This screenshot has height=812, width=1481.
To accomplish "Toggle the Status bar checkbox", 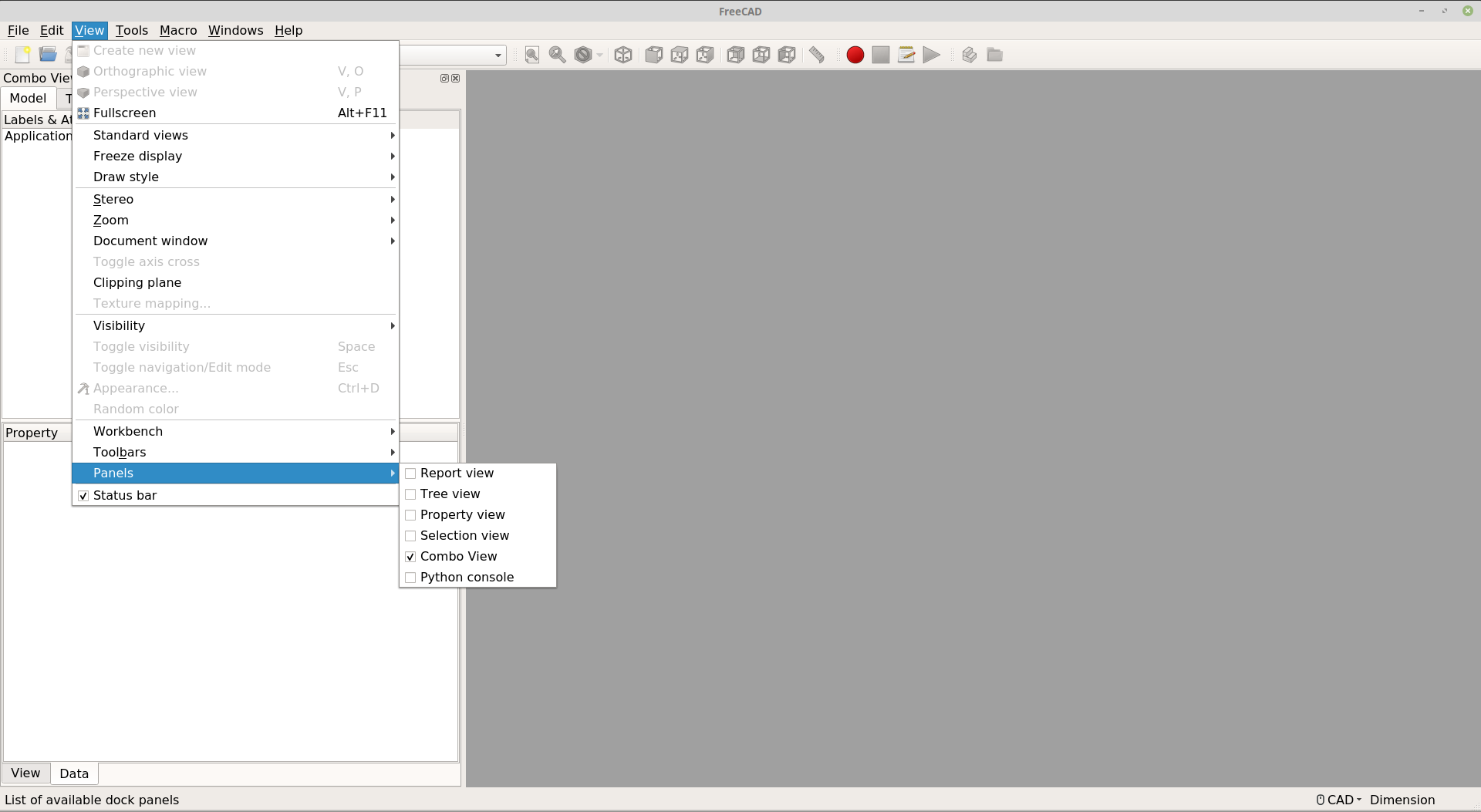I will tap(83, 496).
